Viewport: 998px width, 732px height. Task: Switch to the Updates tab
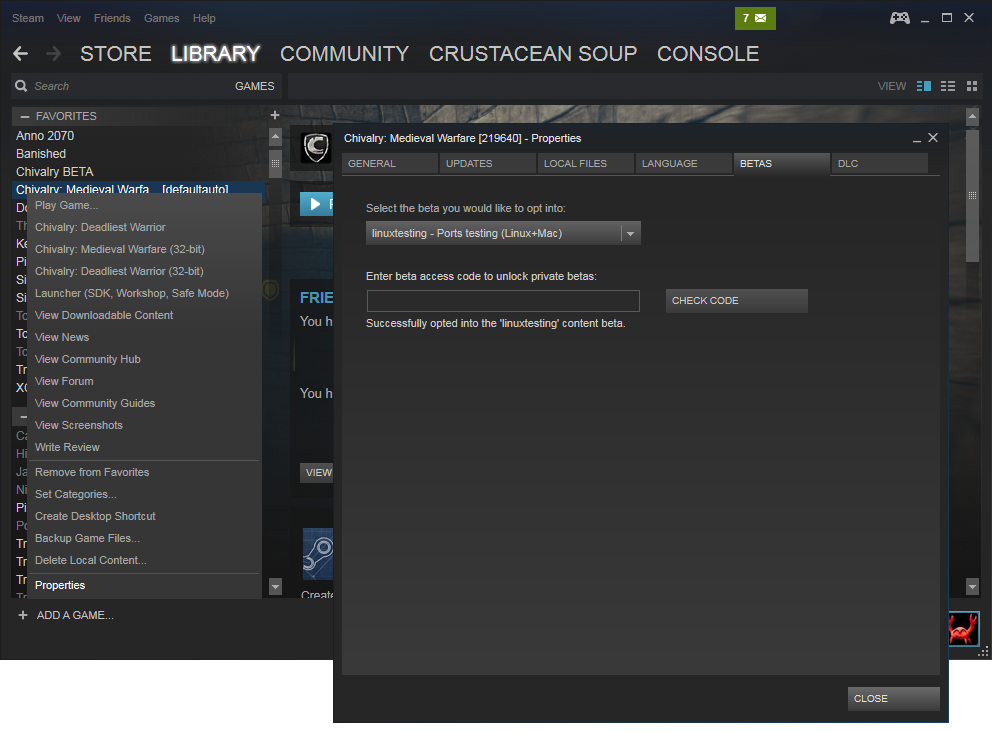pos(488,164)
